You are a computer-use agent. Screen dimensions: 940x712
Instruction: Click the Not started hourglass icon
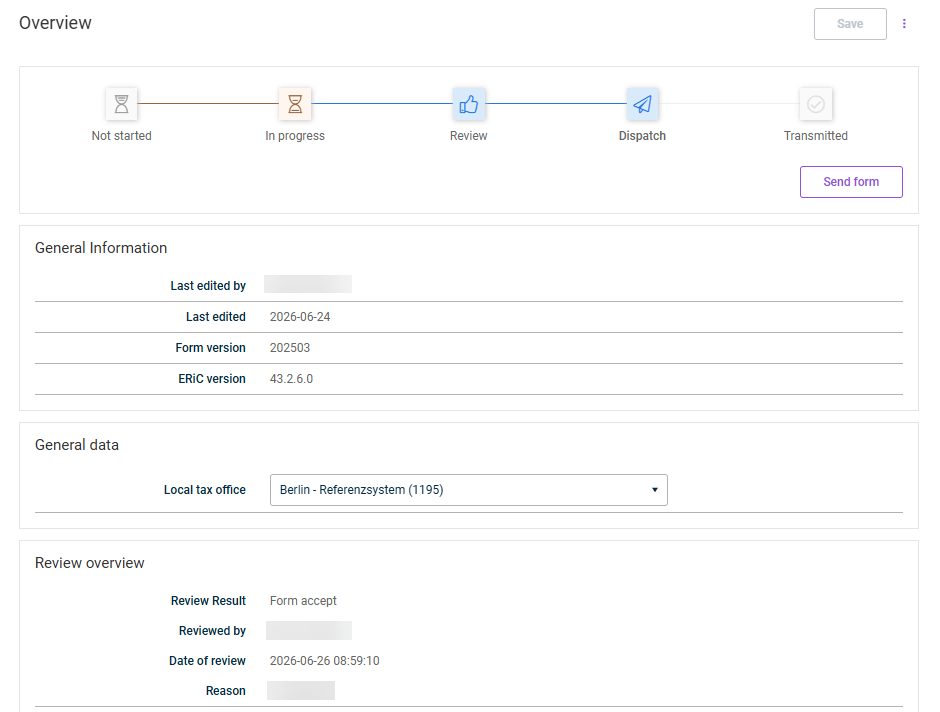122,104
